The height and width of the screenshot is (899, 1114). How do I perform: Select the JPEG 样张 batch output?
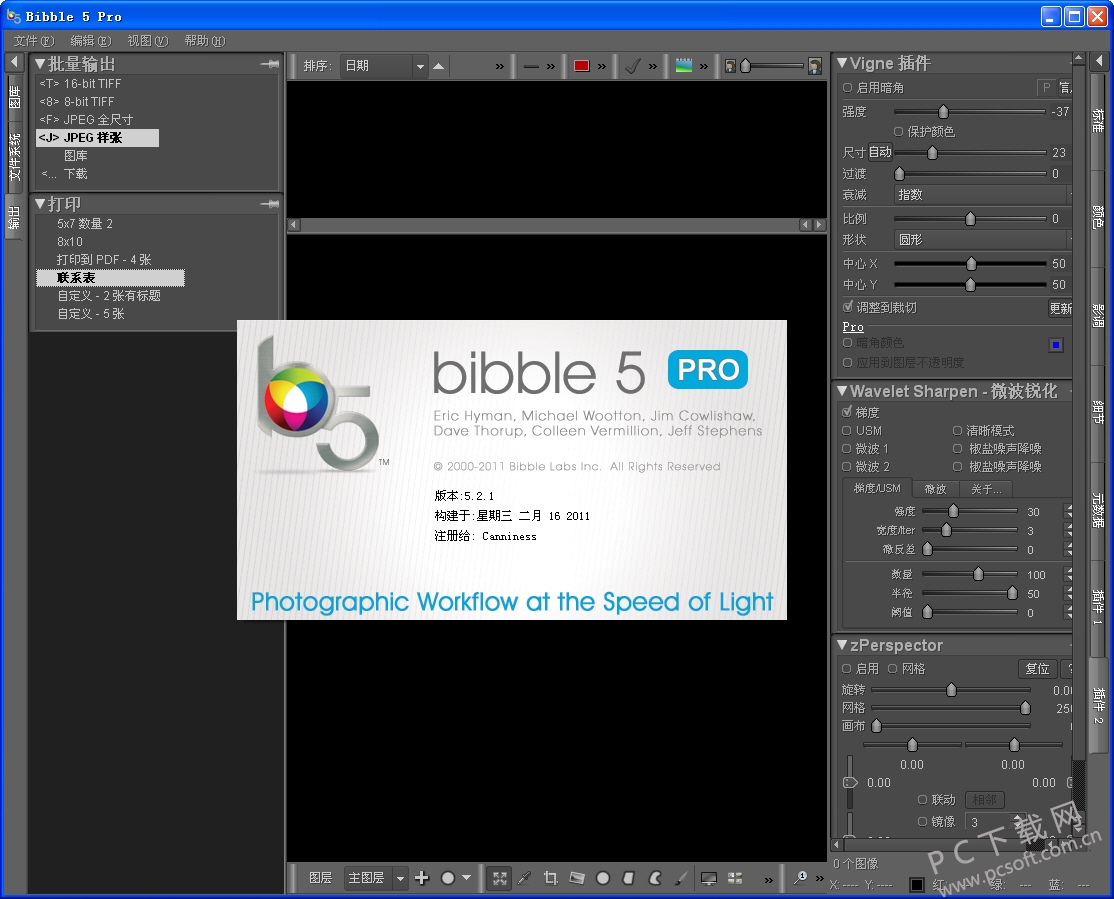97,138
